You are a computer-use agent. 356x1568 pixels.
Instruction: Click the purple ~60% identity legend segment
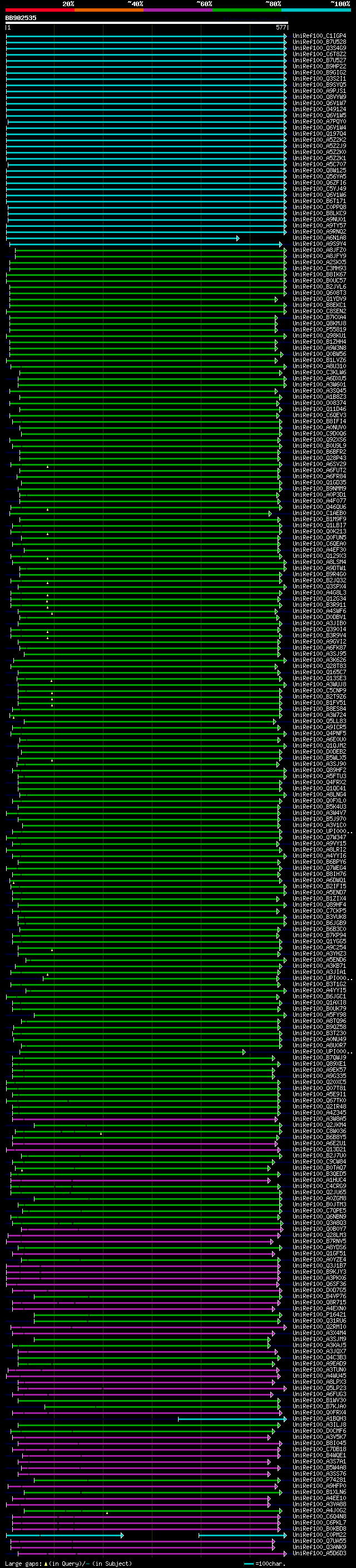click(x=177, y=10)
